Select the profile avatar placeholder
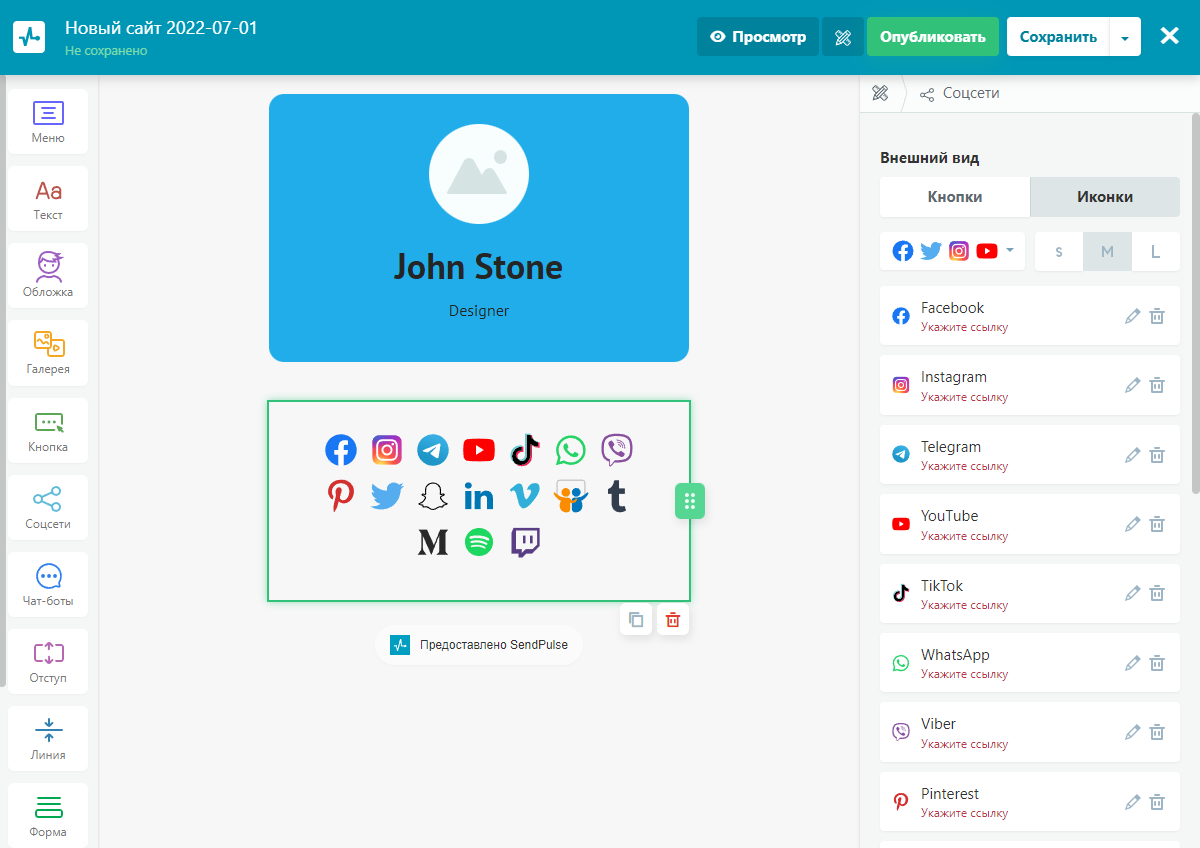Screen dimensions: 1200x848 [x=479, y=174]
